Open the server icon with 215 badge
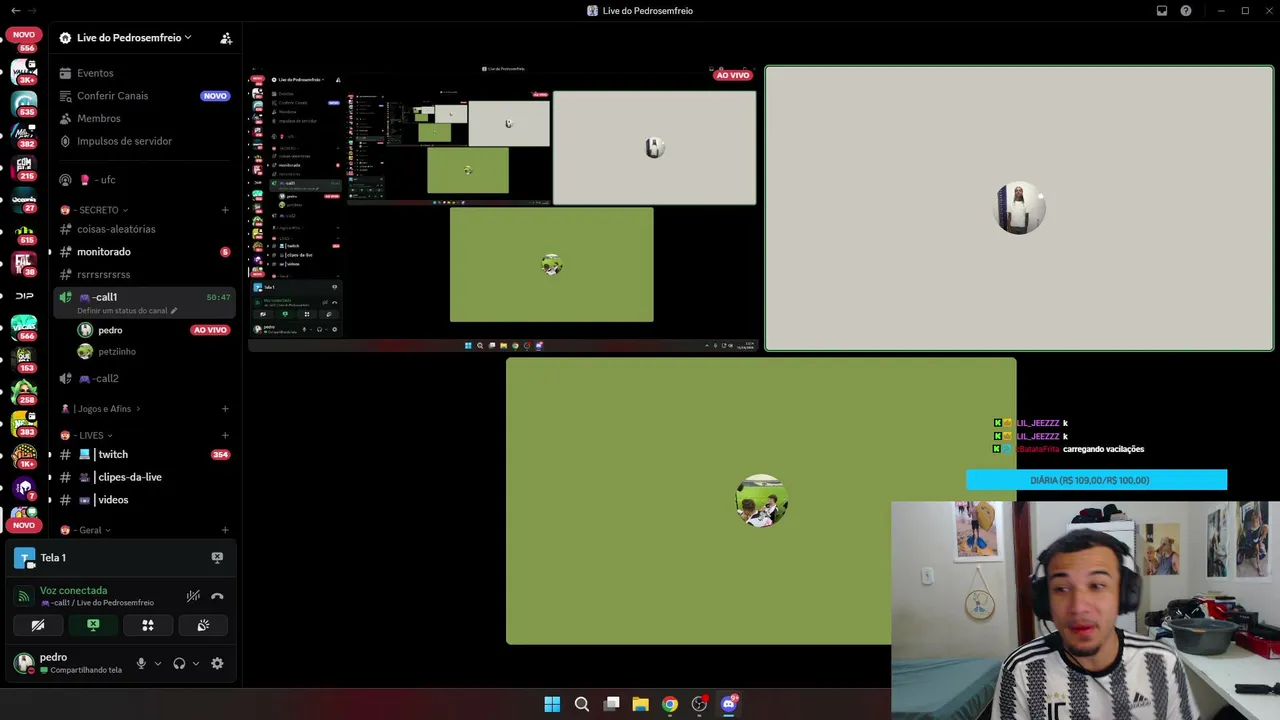Viewport: 1280px width, 720px height. click(24, 167)
